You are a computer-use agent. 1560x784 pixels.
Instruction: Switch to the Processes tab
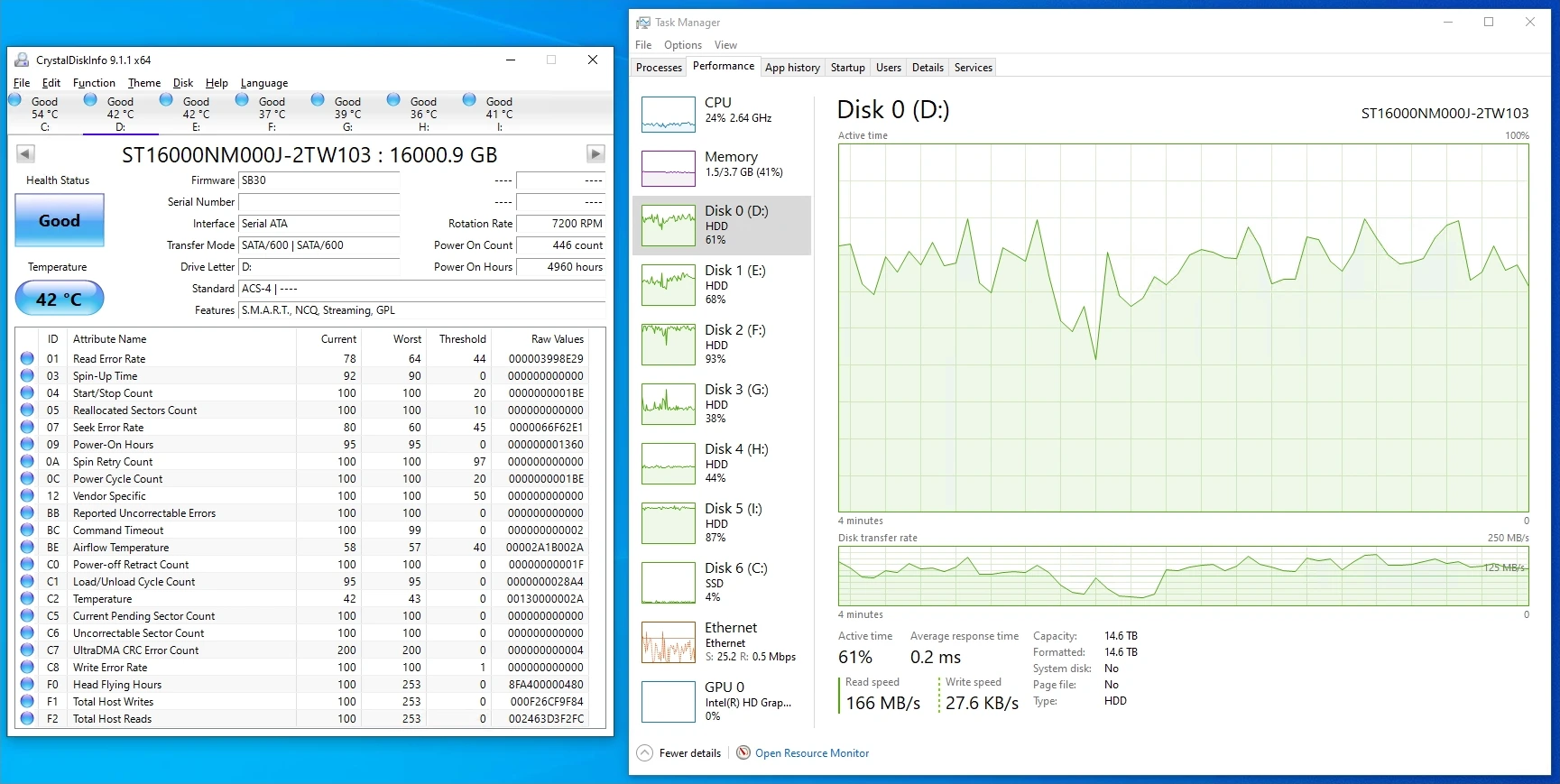coord(659,68)
